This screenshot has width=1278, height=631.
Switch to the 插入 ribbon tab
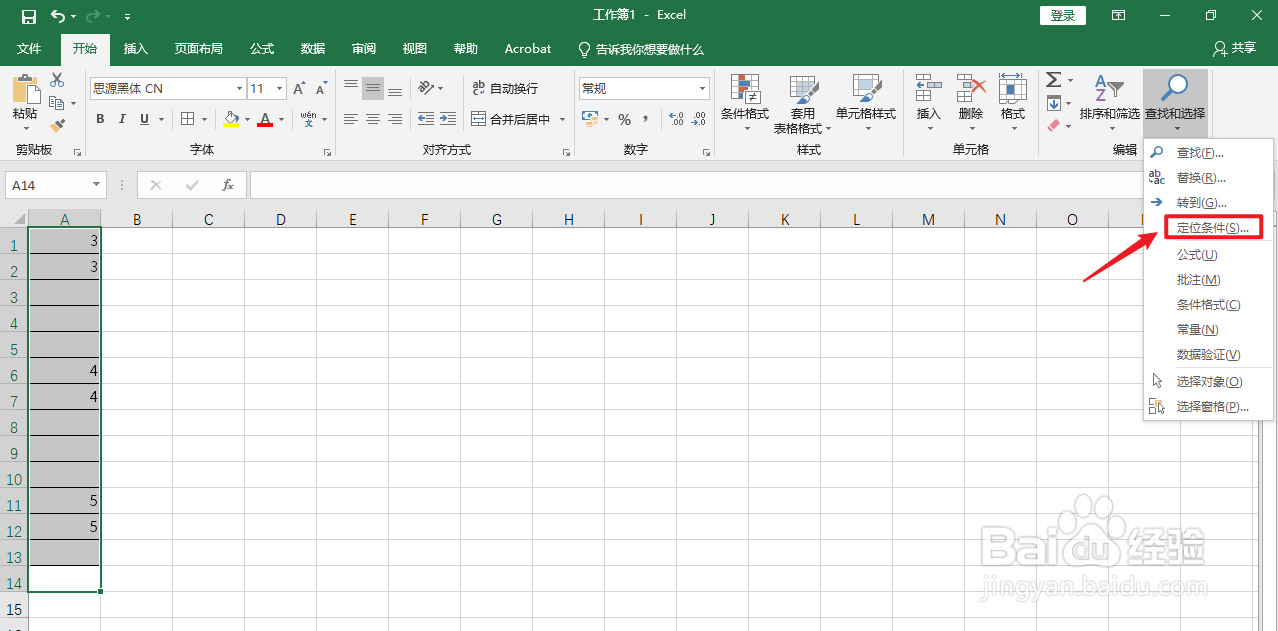[136, 49]
